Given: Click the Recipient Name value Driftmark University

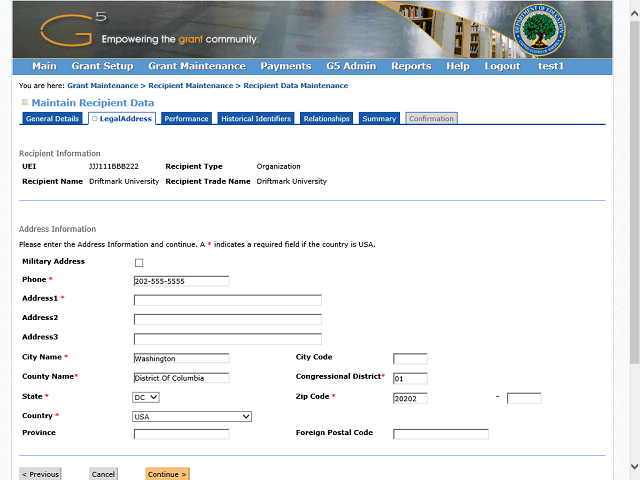Looking at the screenshot, I should [x=124, y=181].
